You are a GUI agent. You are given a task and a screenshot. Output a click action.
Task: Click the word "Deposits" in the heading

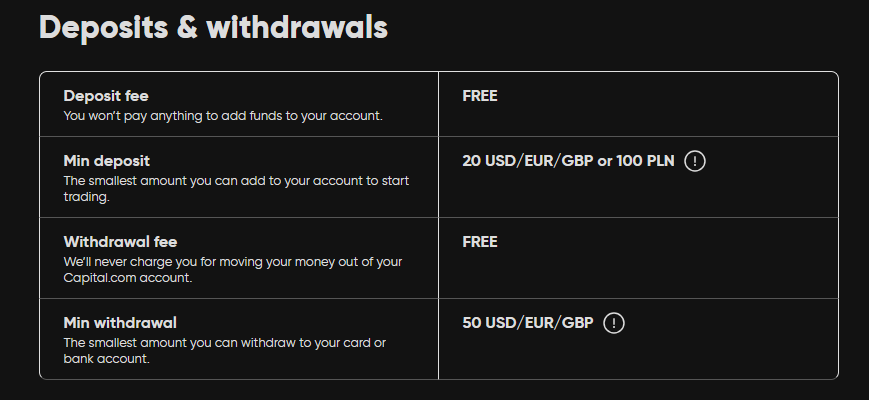(104, 27)
